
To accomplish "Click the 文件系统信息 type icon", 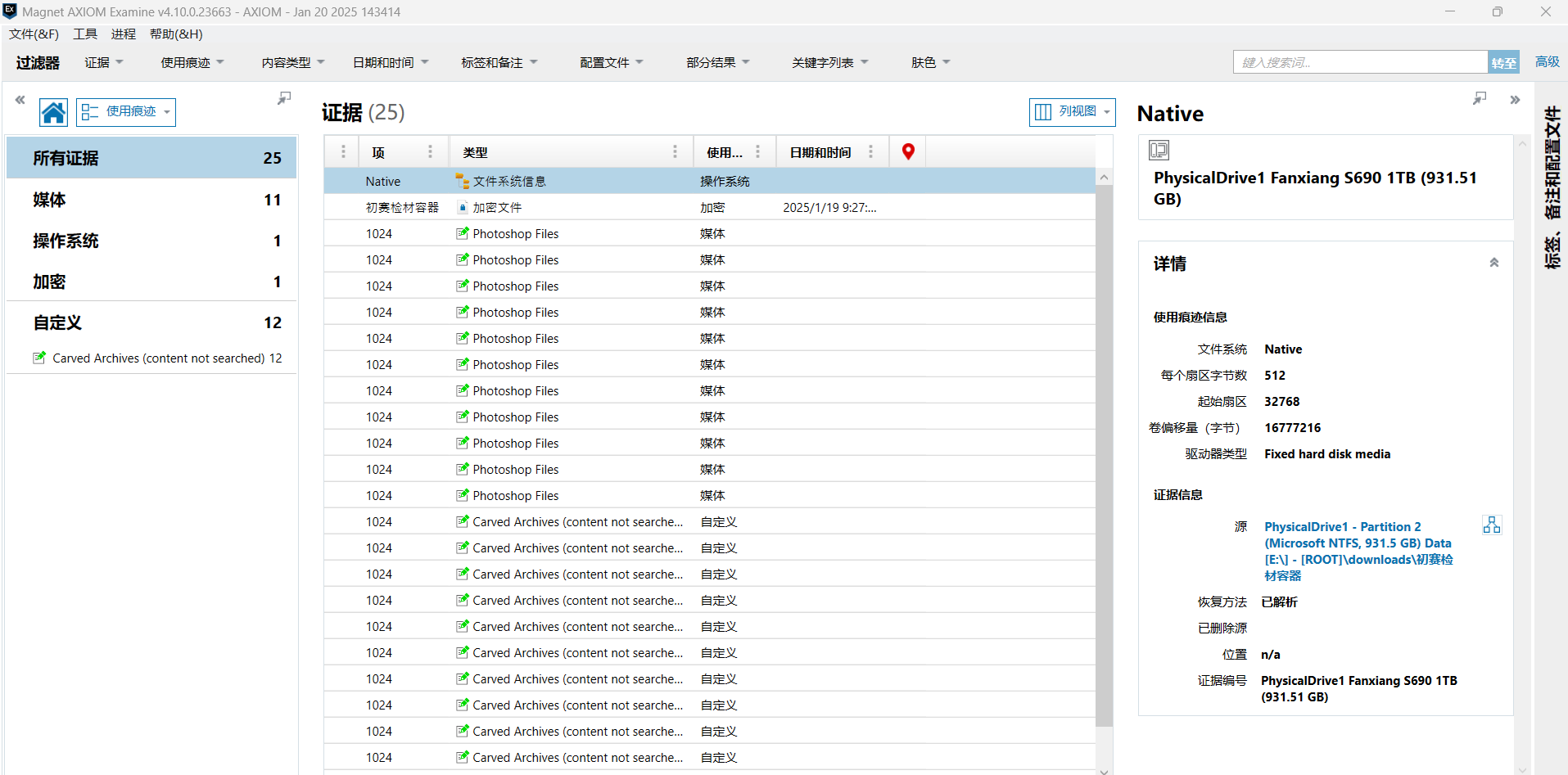I will click(463, 181).
